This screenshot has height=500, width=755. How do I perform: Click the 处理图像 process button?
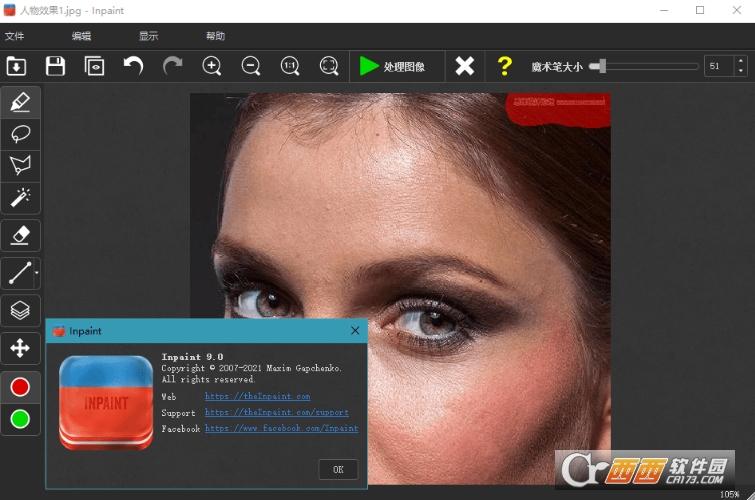tap(392, 66)
